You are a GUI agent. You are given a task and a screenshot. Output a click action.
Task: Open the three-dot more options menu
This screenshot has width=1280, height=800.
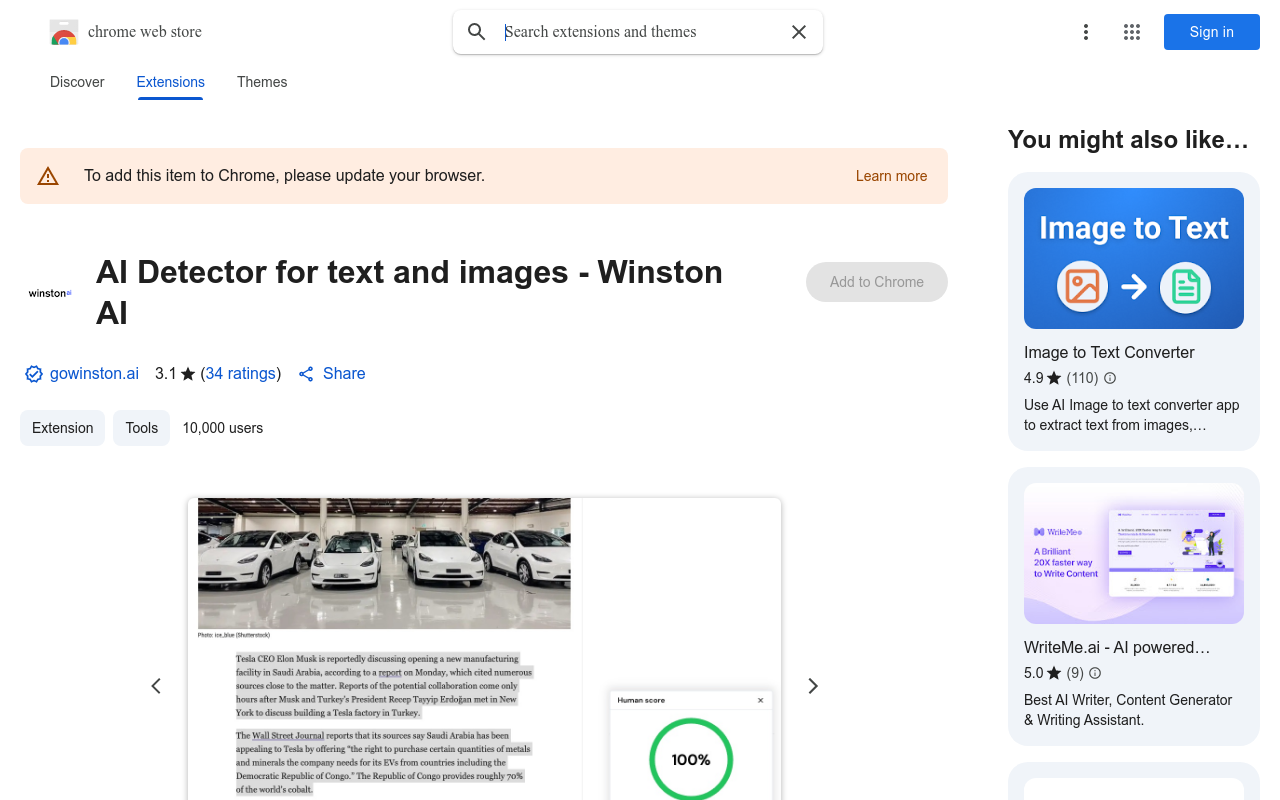click(1086, 32)
